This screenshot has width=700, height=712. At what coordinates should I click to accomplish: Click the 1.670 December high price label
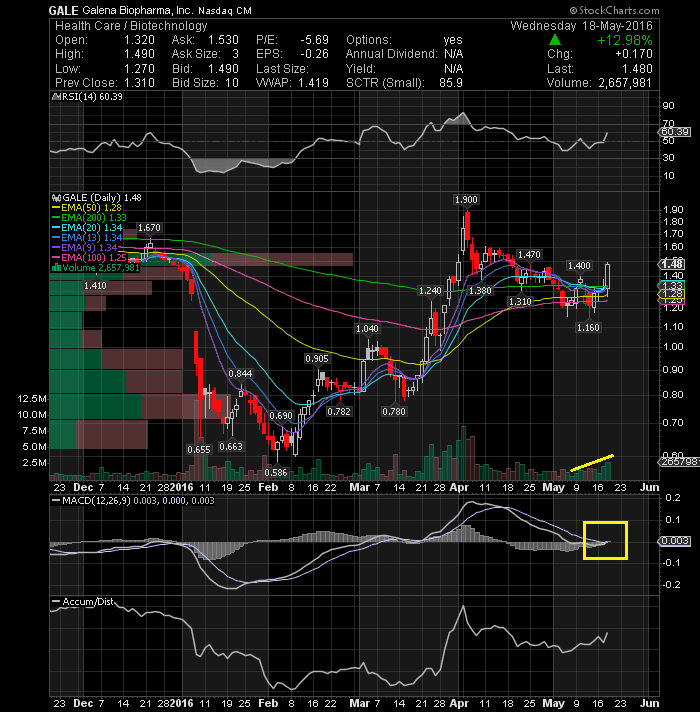tap(149, 227)
